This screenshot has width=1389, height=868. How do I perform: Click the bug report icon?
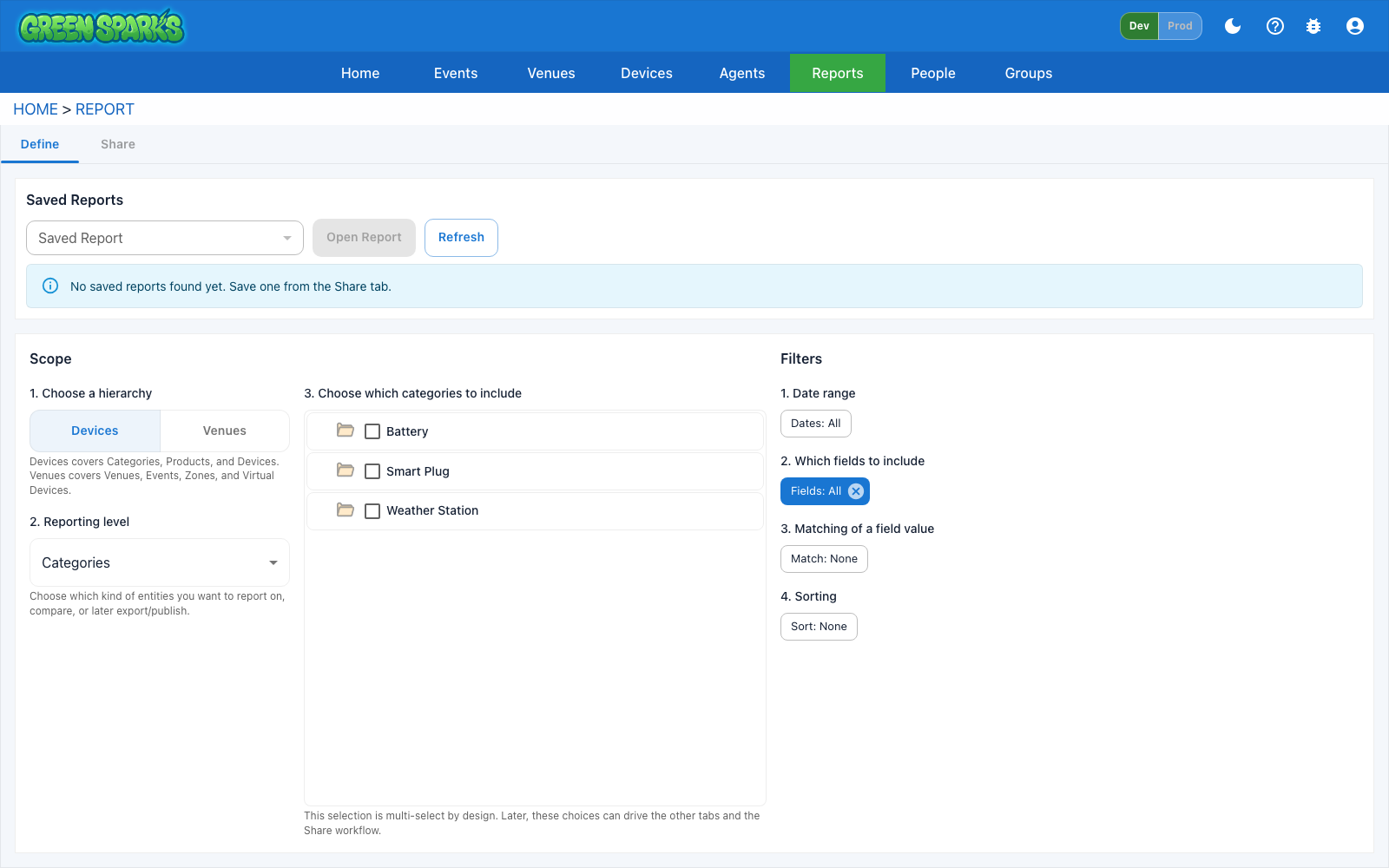click(1313, 26)
